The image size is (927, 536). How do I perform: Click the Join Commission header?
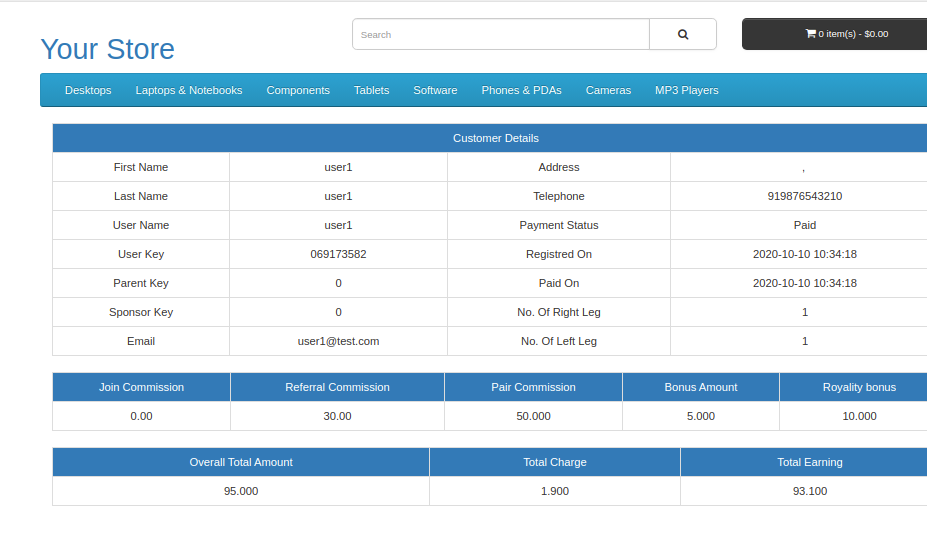click(x=141, y=387)
